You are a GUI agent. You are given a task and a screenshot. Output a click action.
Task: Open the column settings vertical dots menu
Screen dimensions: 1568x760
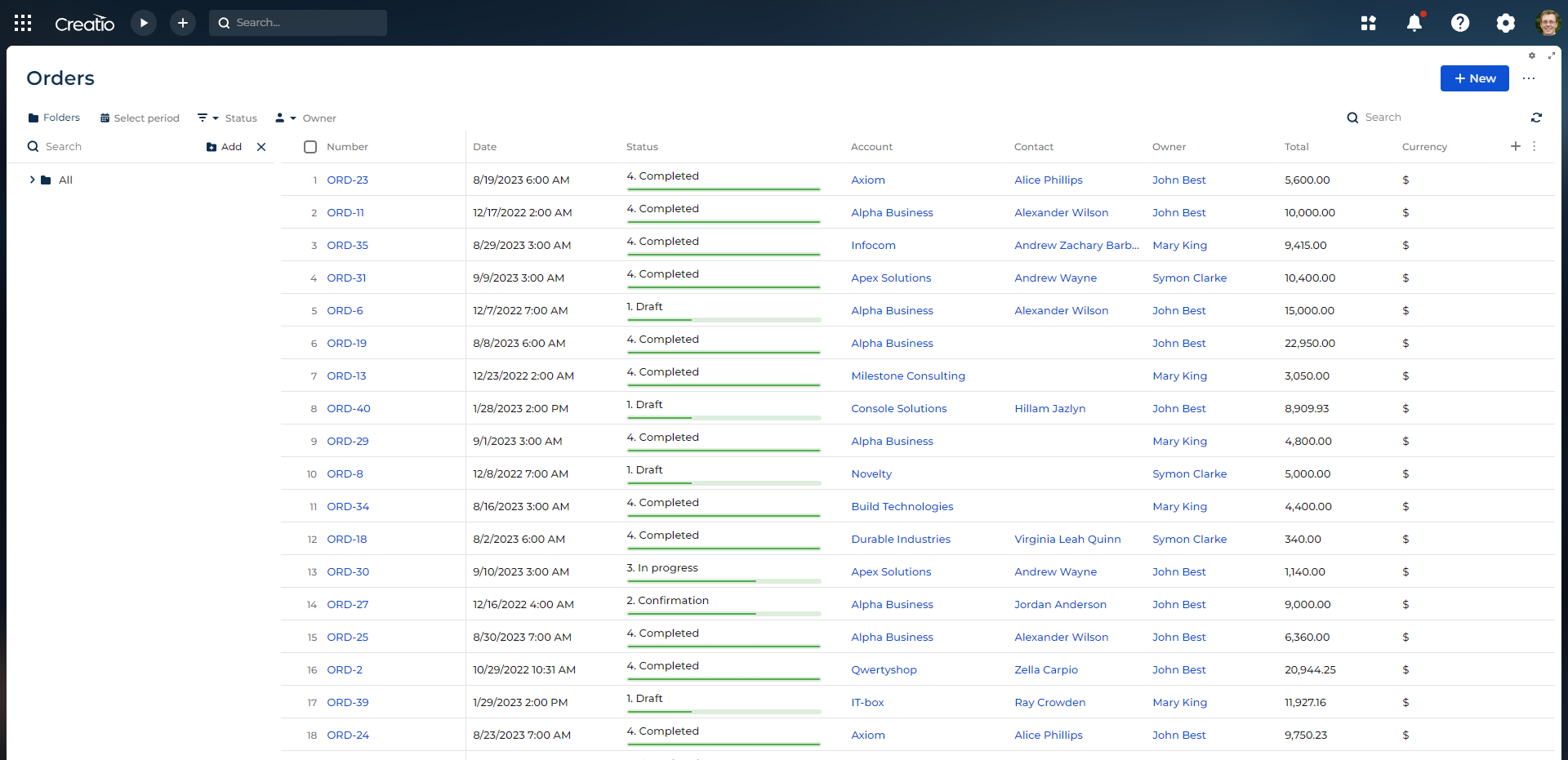pyautogui.click(x=1535, y=146)
